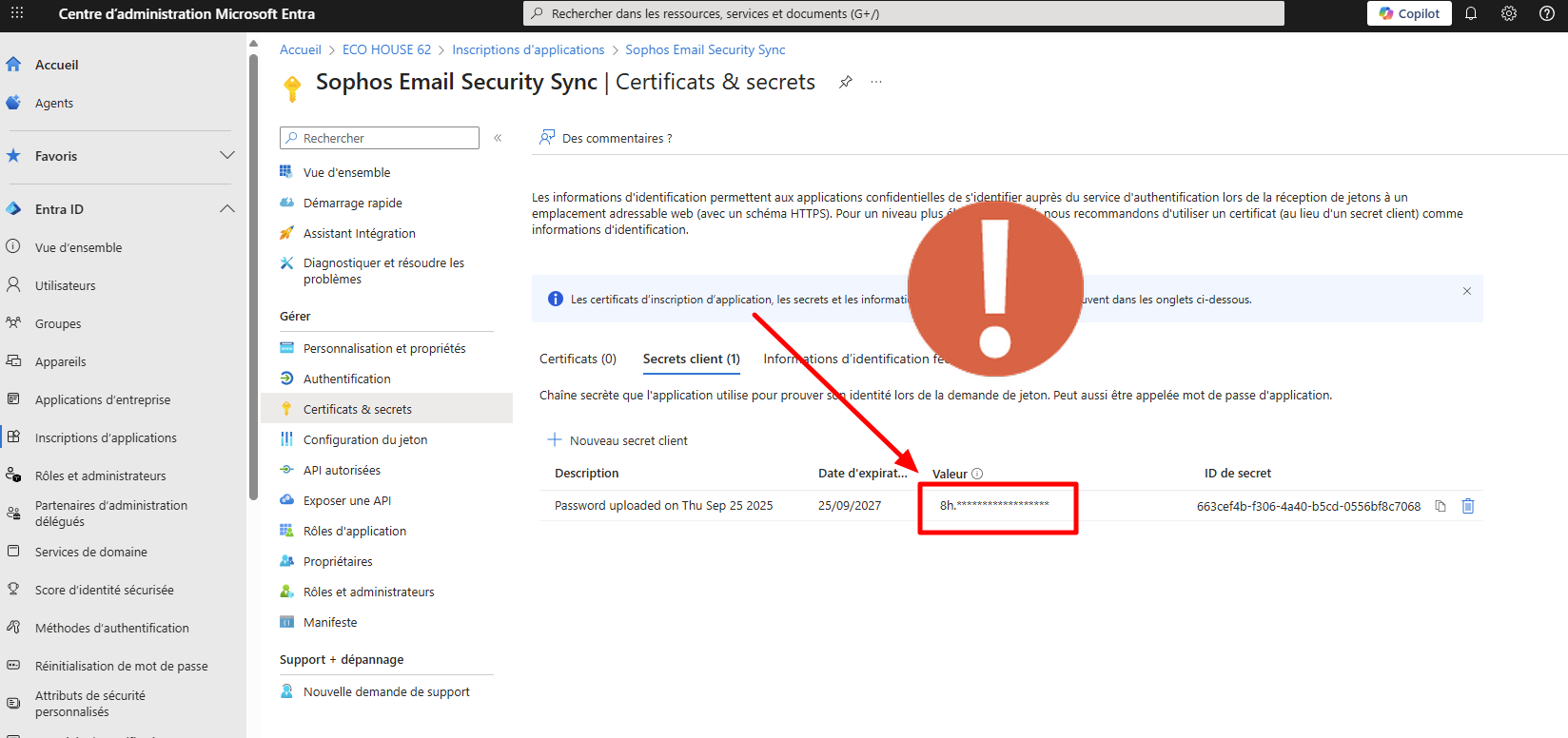Dismiss the info banner with X
Image resolution: width=1568 pixels, height=738 pixels.
tap(1467, 291)
